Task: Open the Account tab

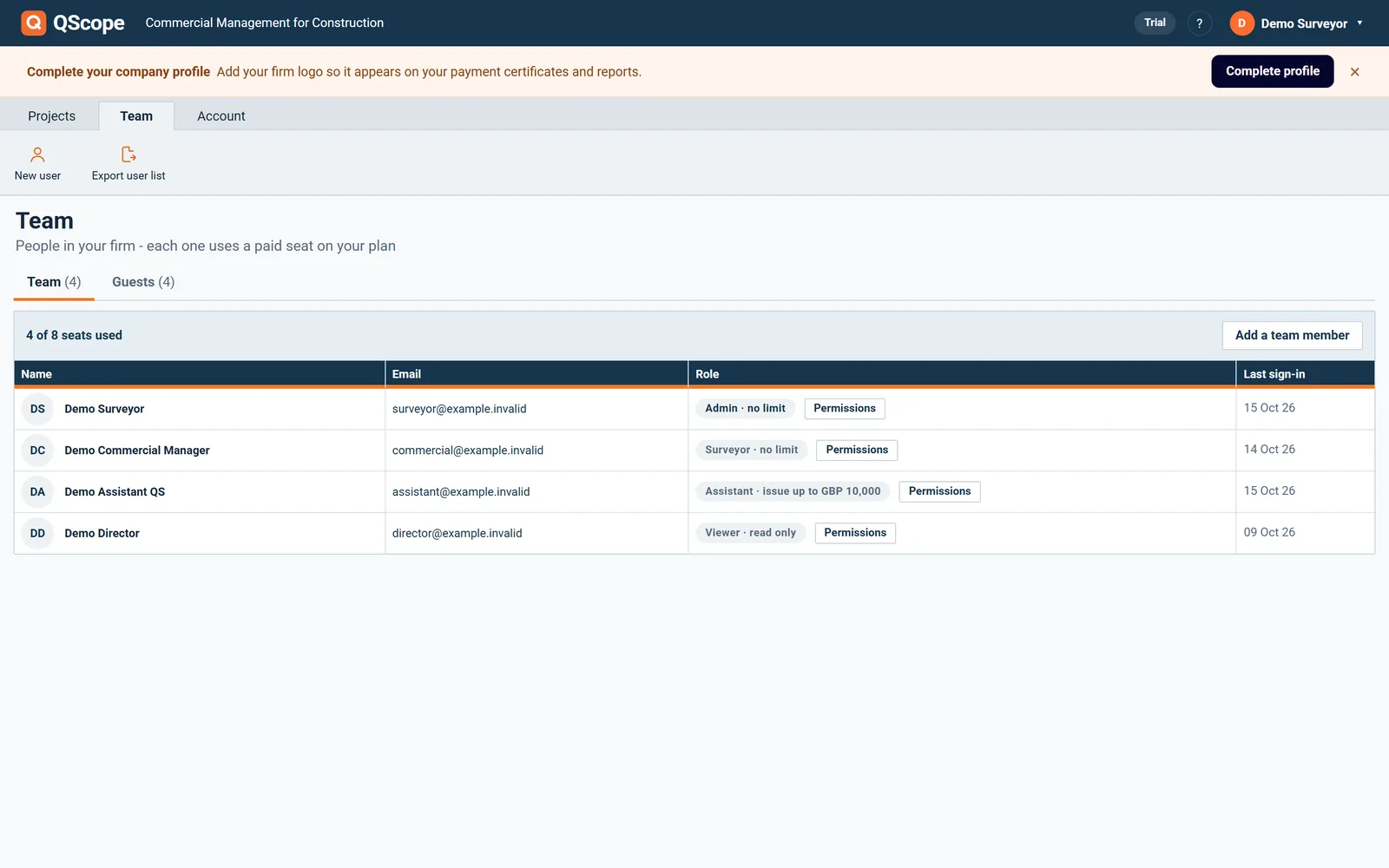Action: 221,116
